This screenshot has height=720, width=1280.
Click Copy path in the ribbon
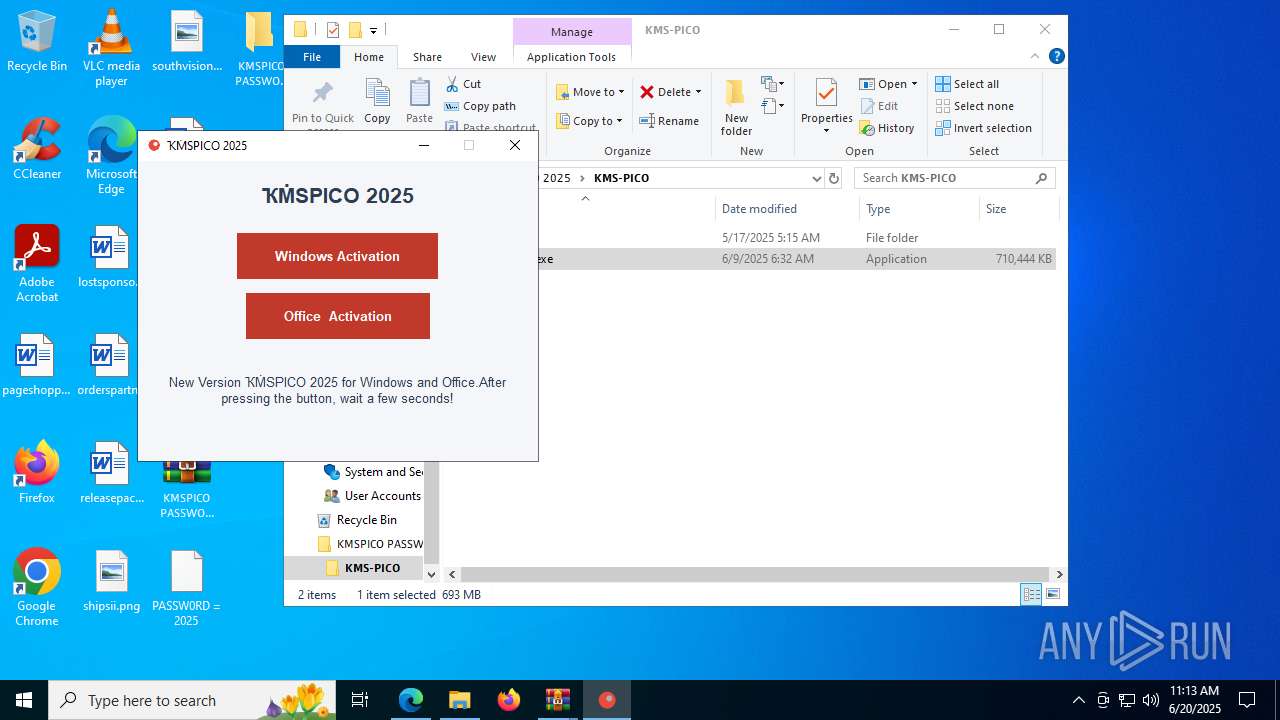tap(480, 106)
